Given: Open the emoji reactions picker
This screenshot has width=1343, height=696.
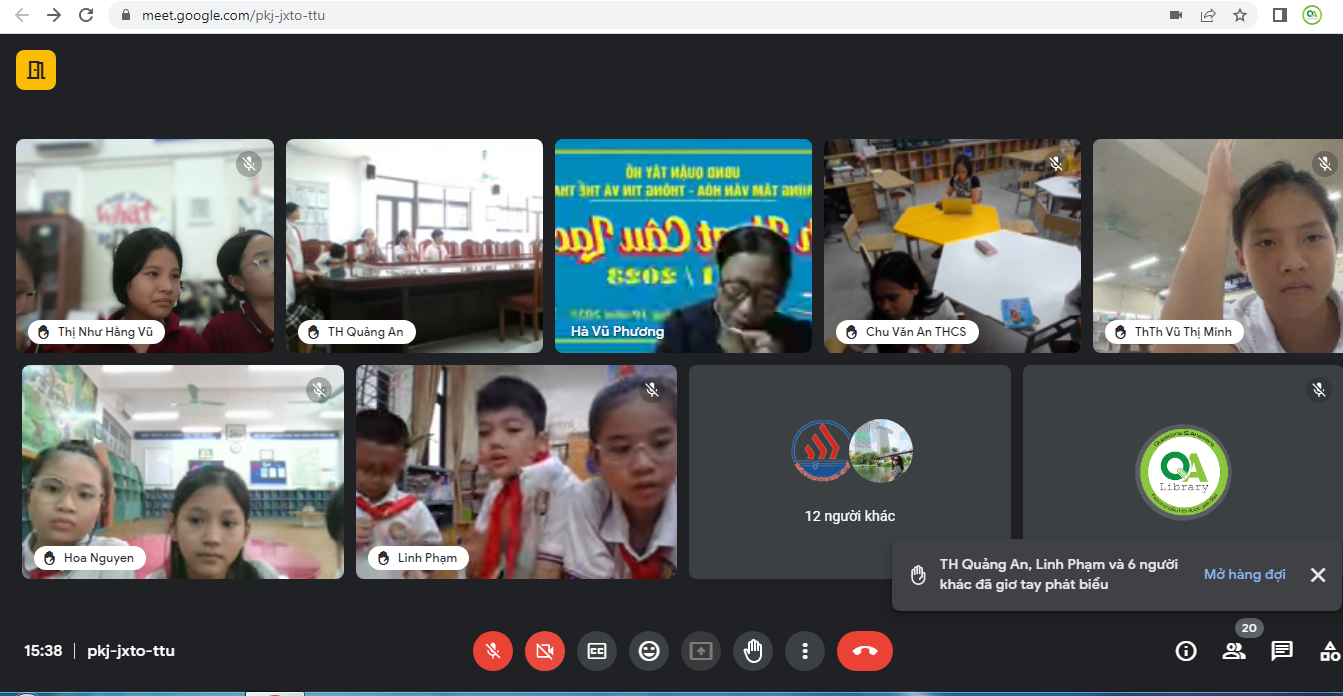Looking at the screenshot, I should coord(649,651).
